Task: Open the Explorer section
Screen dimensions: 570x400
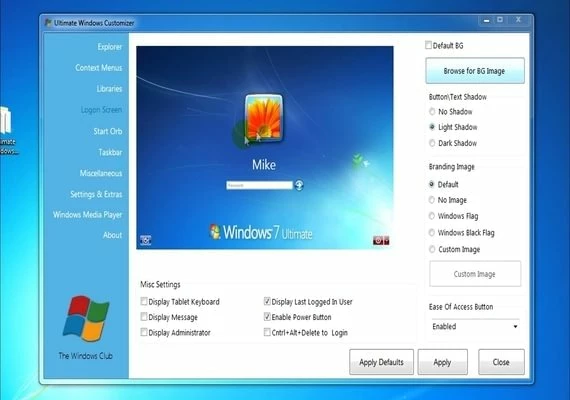Action: point(110,47)
